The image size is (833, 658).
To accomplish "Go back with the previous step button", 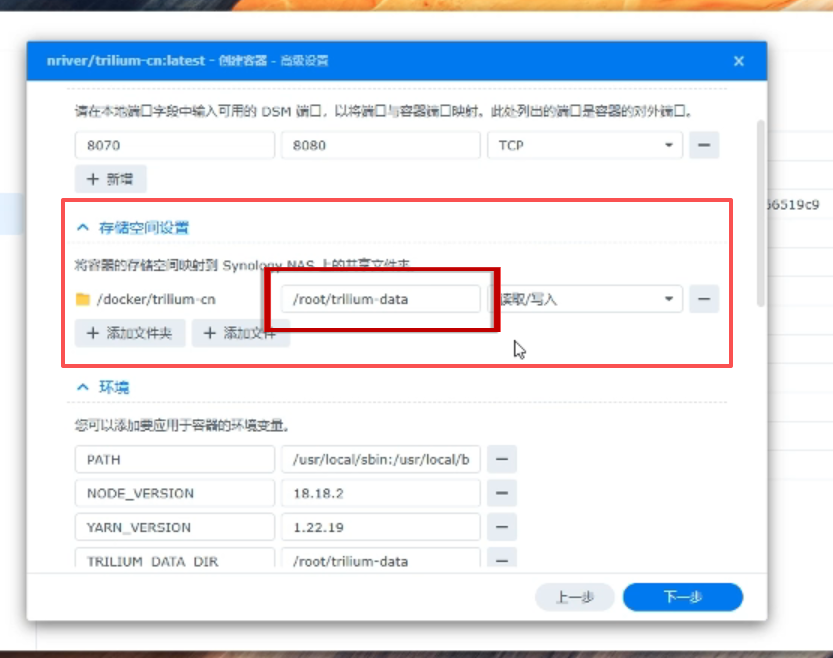I will pos(573,597).
